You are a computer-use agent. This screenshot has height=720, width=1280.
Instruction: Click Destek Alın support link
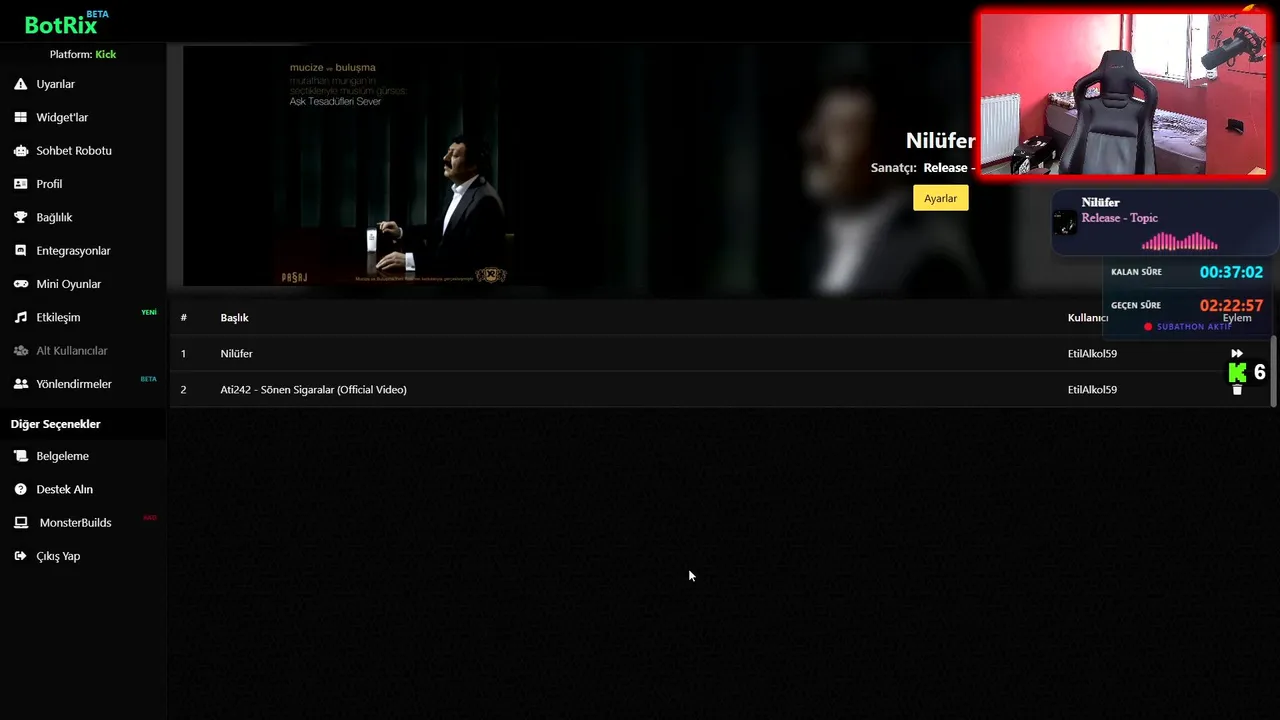[x=65, y=489]
